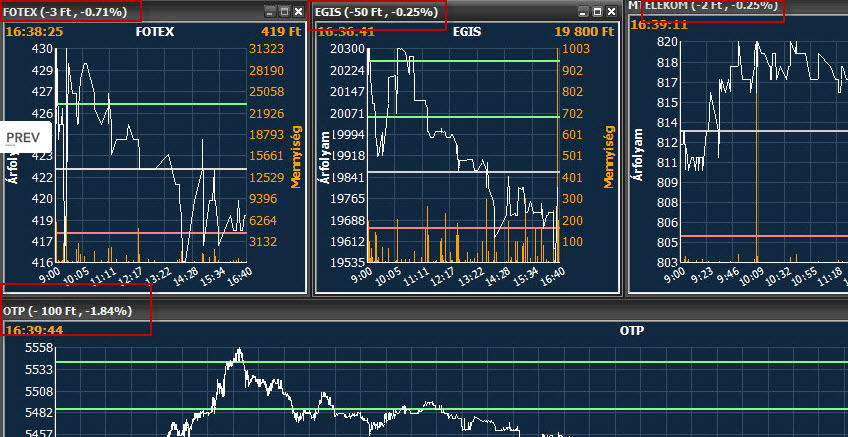Click the 16:38:25 timestamp in FOTEX window
848x437 pixels.
click(x=34, y=32)
